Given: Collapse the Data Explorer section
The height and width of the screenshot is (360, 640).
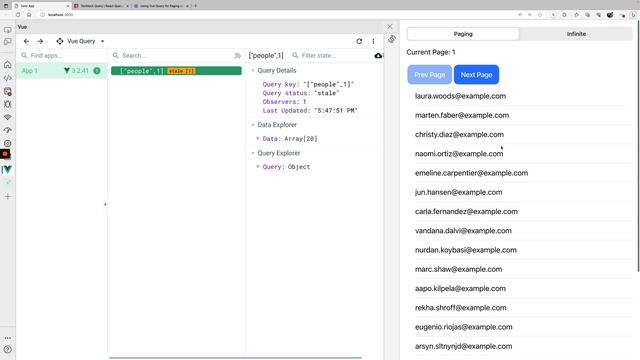Looking at the screenshot, I should point(253,125).
